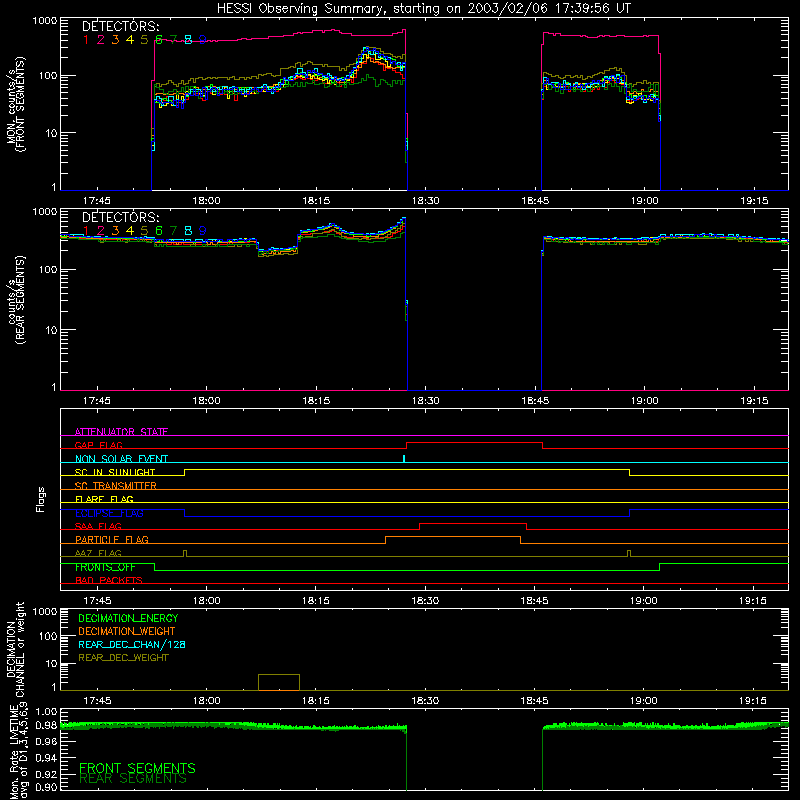Click blue detector 9 in front segments legend
The width and height of the screenshot is (800, 800).
pos(203,40)
